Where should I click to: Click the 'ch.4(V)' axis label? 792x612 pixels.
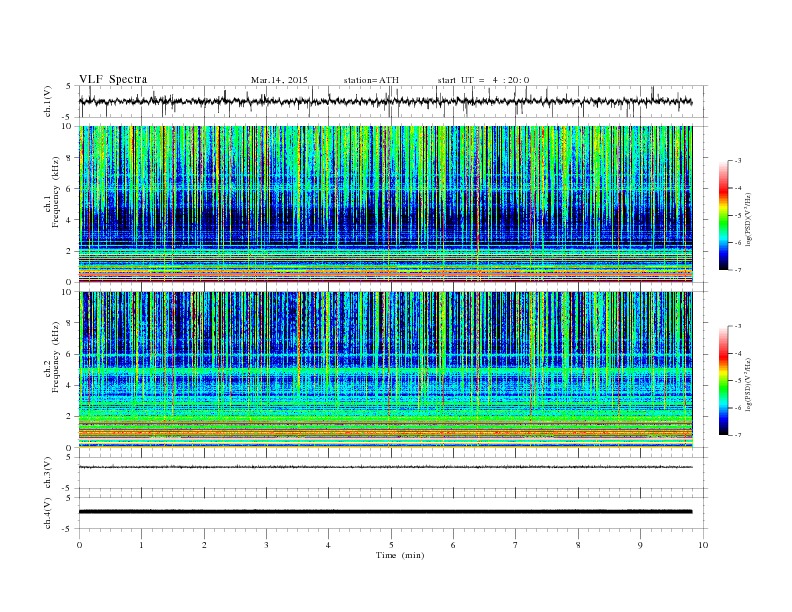[48, 513]
